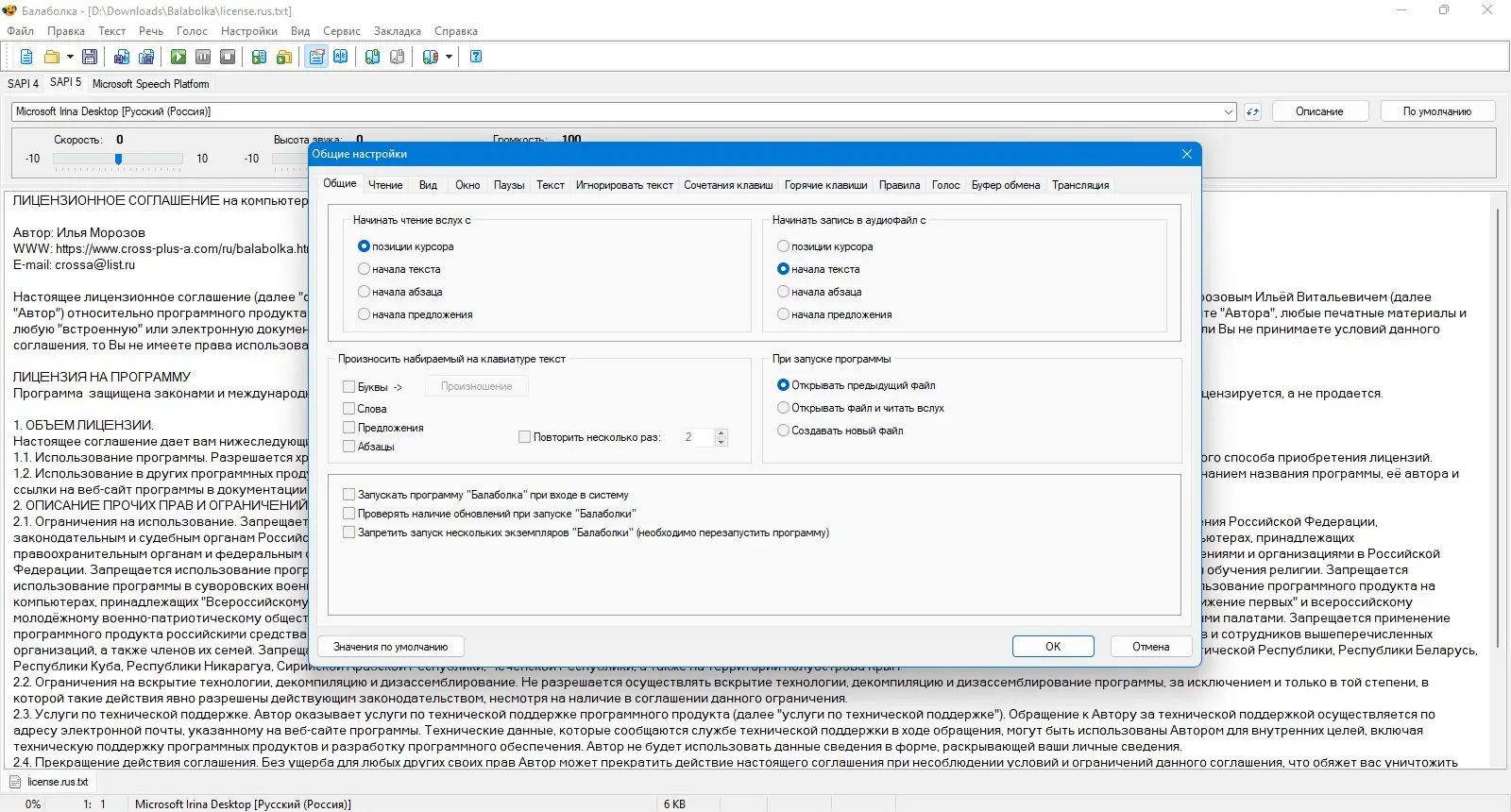The height and width of the screenshot is (812, 1511).
Task: Open help with the question mark icon
Action: point(477,57)
